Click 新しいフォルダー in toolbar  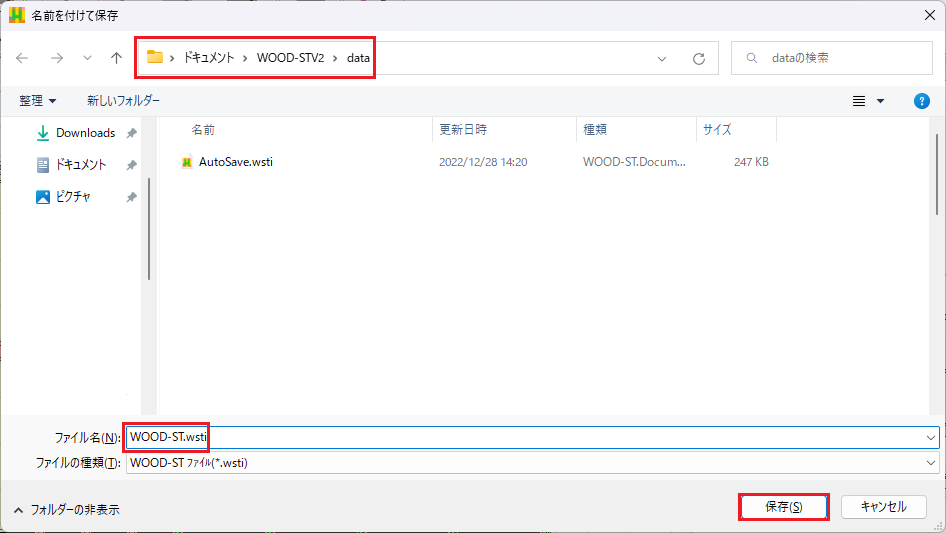(x=123, y=101)
